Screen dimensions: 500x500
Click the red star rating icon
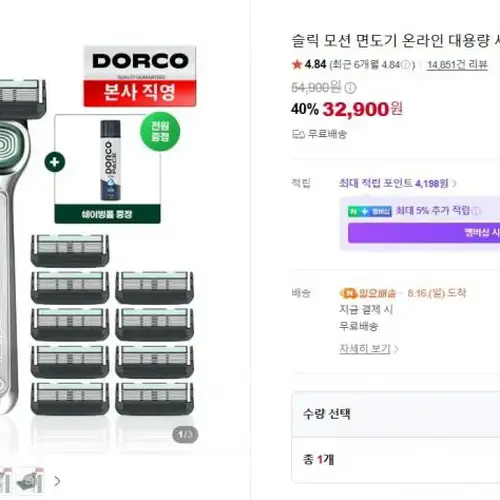tap(297, 64)
